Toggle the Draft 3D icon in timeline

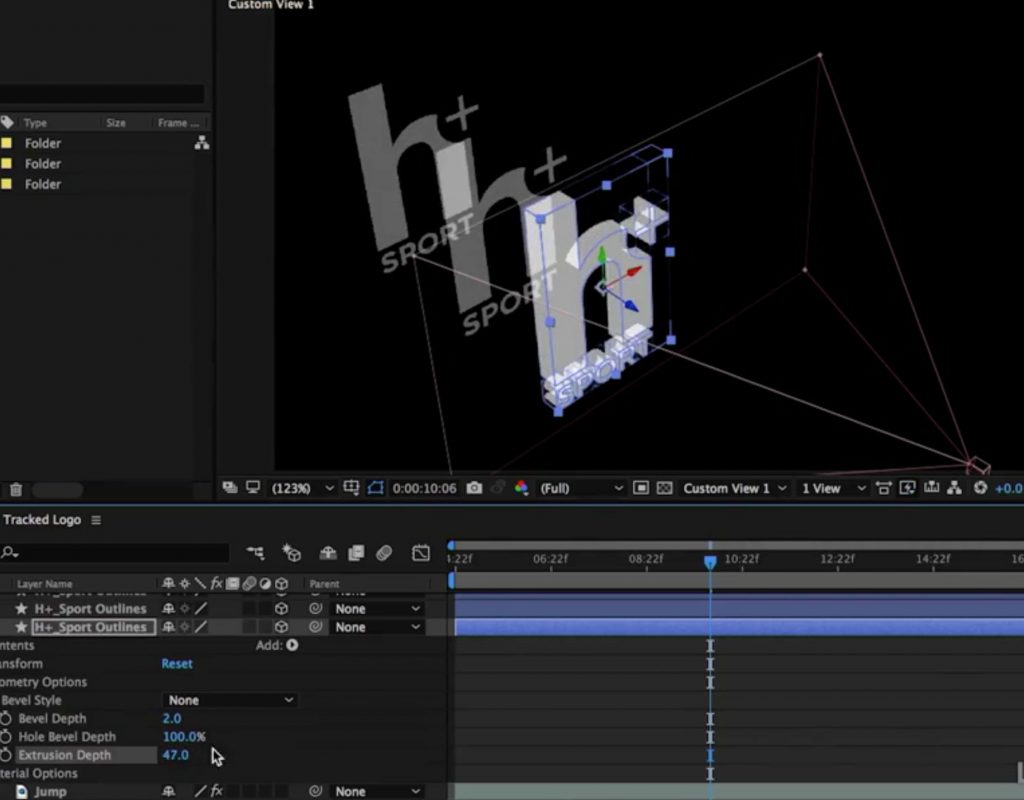click(291, 553)
